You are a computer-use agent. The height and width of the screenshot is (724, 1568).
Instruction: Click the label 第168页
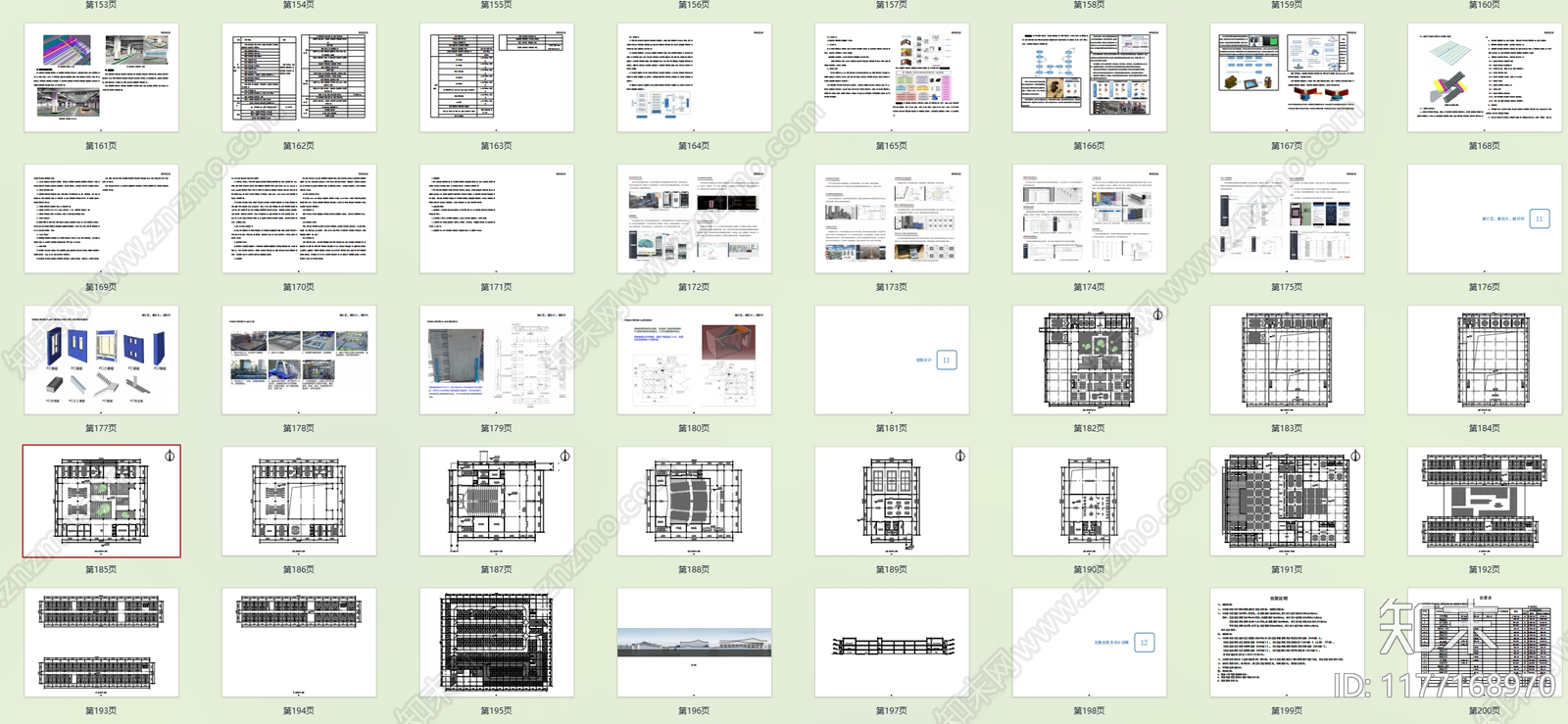pyautogui.click(x=1485, y=146)
